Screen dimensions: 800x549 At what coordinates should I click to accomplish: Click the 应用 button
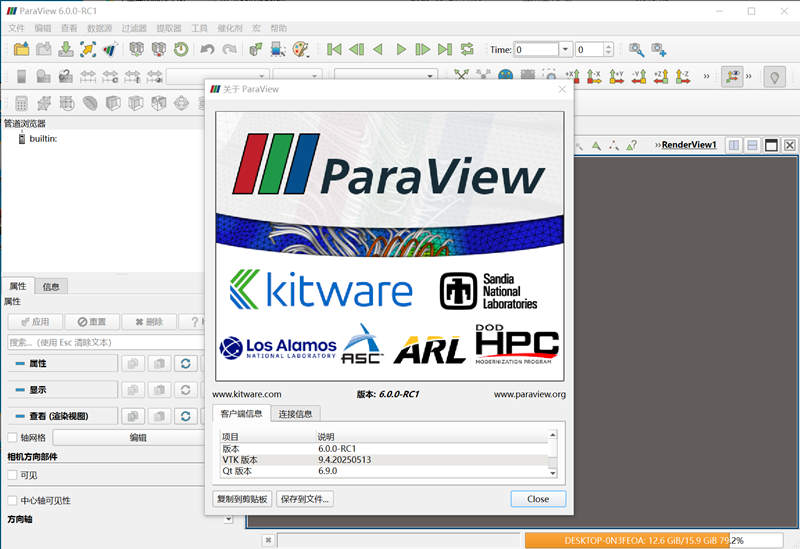pos(35,322)
